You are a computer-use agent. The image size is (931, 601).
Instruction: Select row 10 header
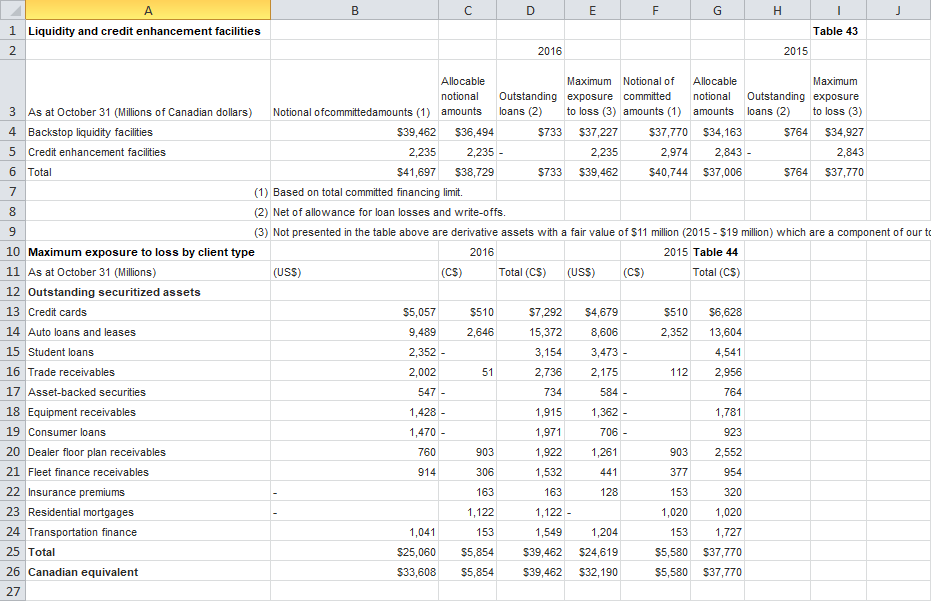point(12,251)
